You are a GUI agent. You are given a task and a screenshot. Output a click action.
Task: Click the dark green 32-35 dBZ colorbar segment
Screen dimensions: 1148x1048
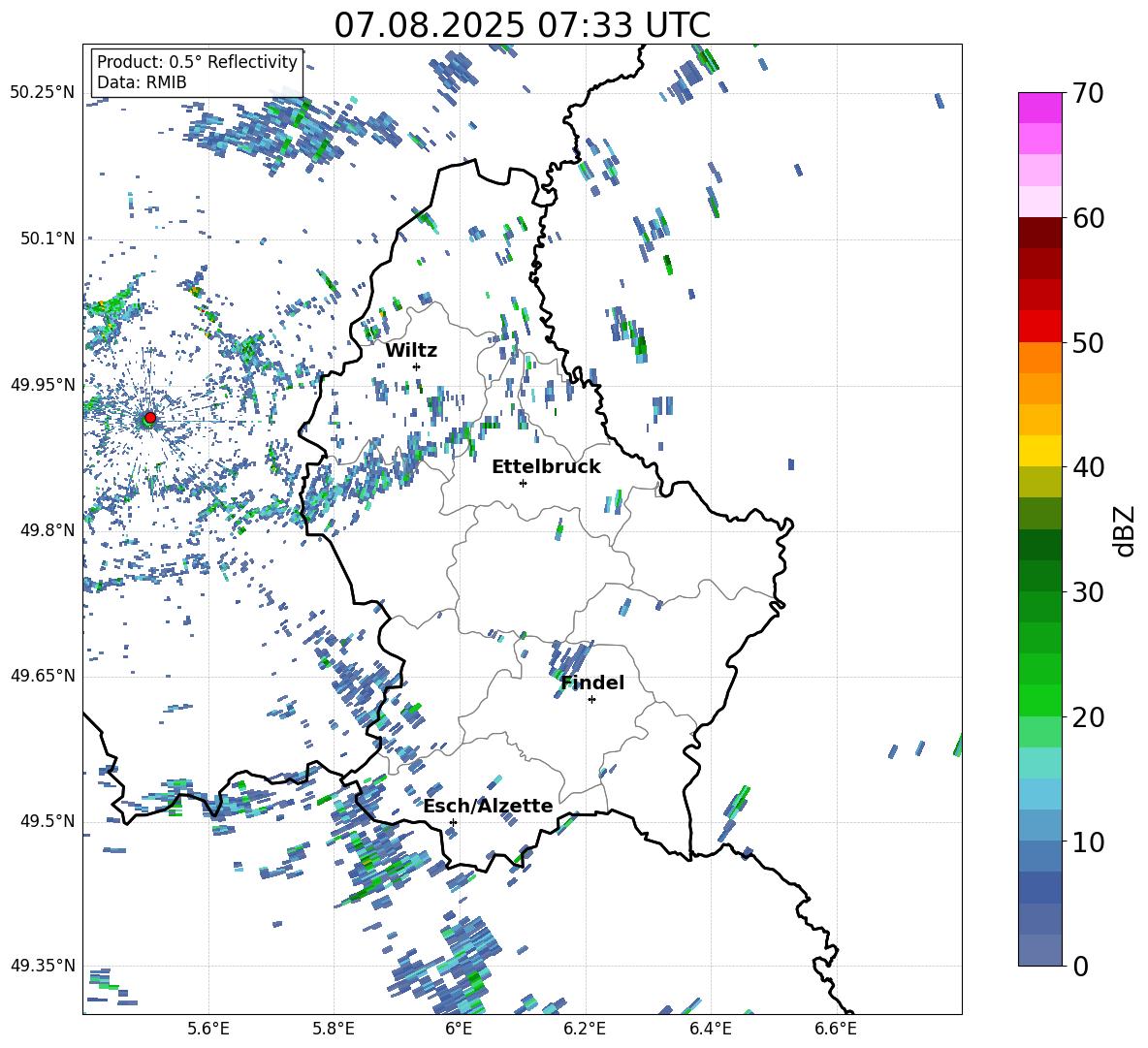coord(1040,545)
